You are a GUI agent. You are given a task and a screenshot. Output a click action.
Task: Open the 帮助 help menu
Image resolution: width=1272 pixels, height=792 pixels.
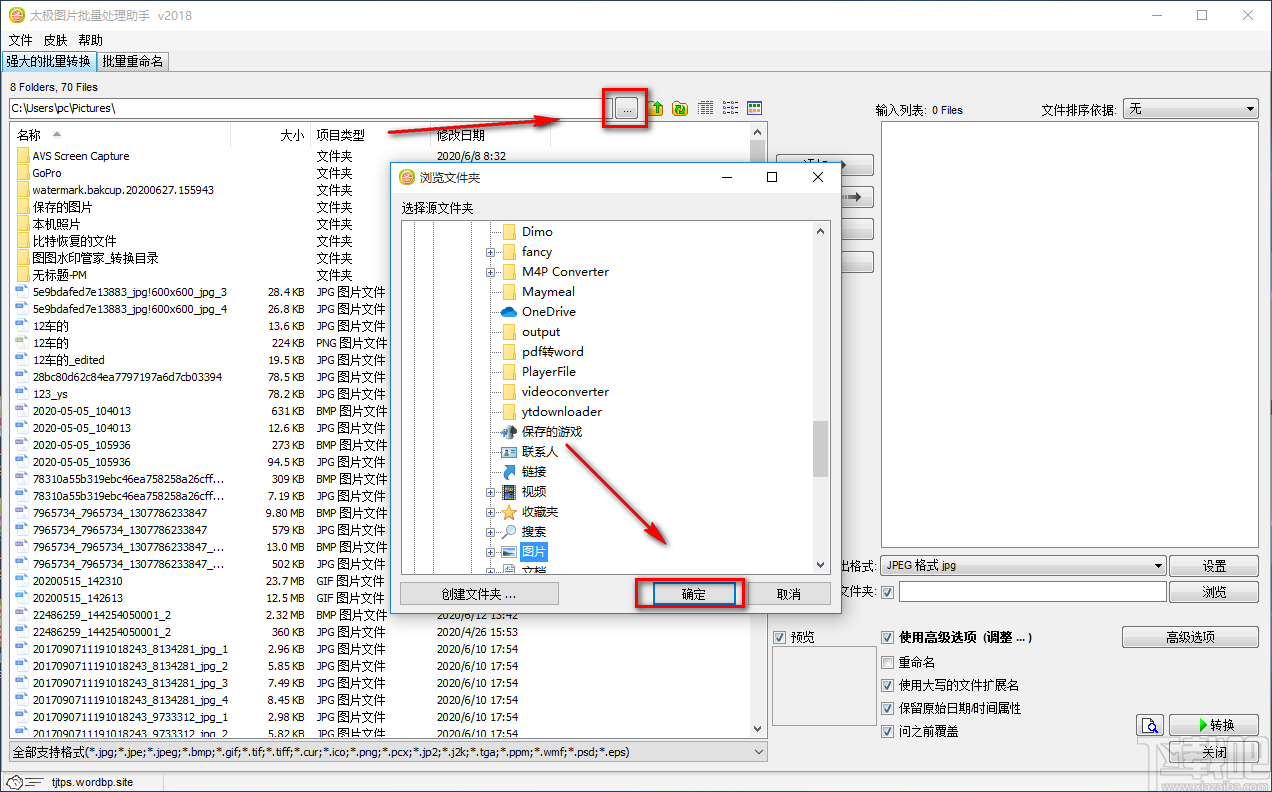pos(90,40)
